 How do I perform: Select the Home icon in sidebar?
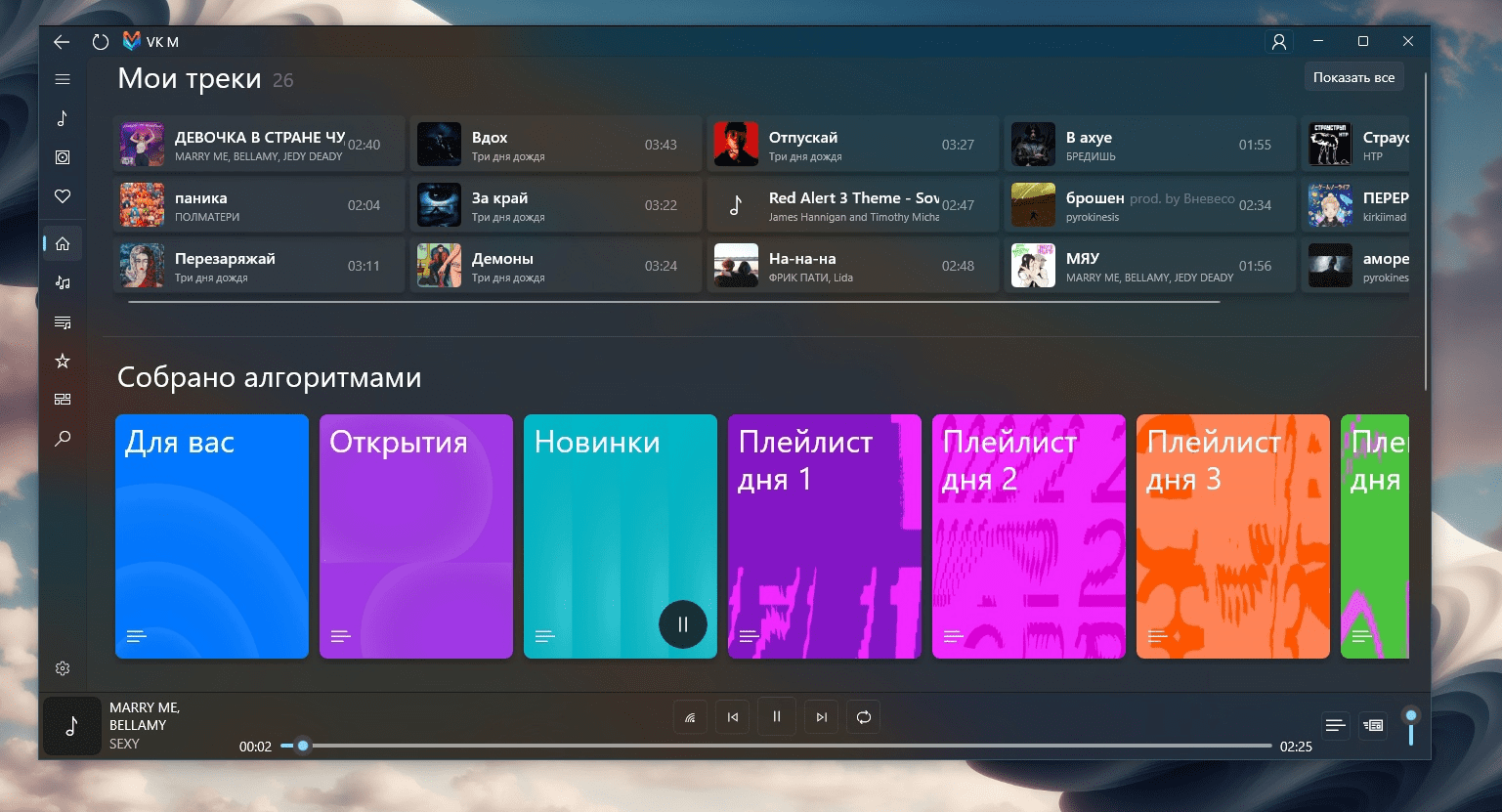coord(63,243)
